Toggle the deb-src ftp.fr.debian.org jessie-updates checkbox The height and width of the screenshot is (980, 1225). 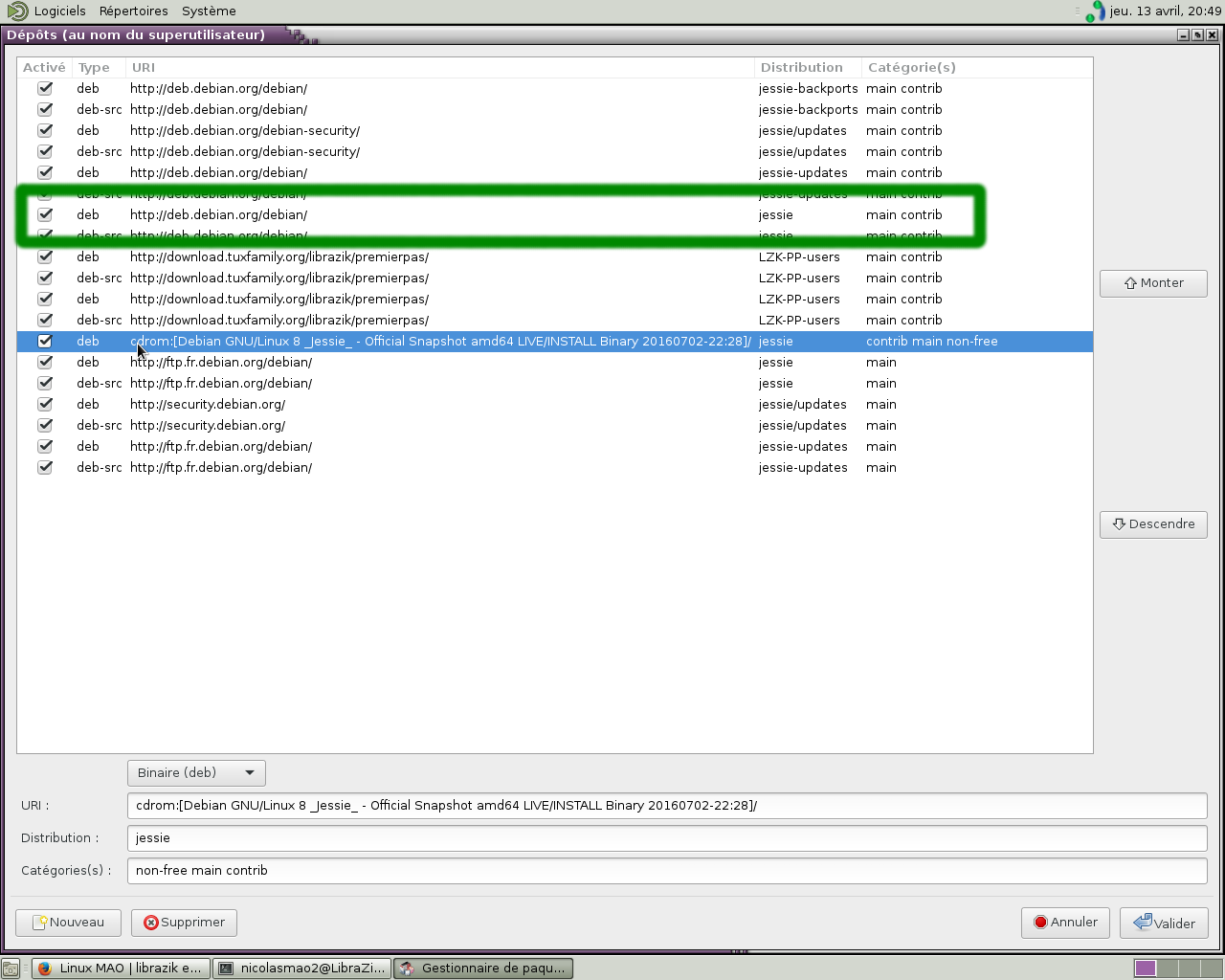coord(45,467)
